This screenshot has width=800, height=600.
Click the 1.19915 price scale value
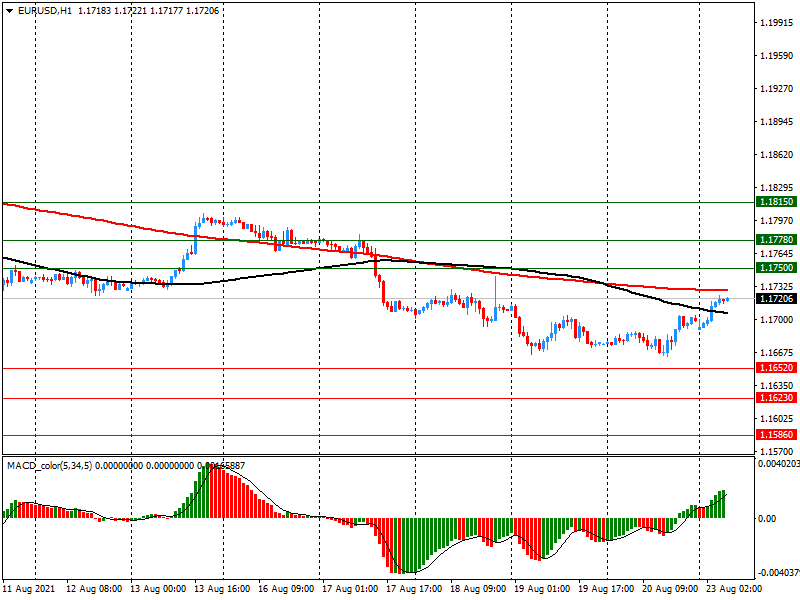tap(777, 22)
